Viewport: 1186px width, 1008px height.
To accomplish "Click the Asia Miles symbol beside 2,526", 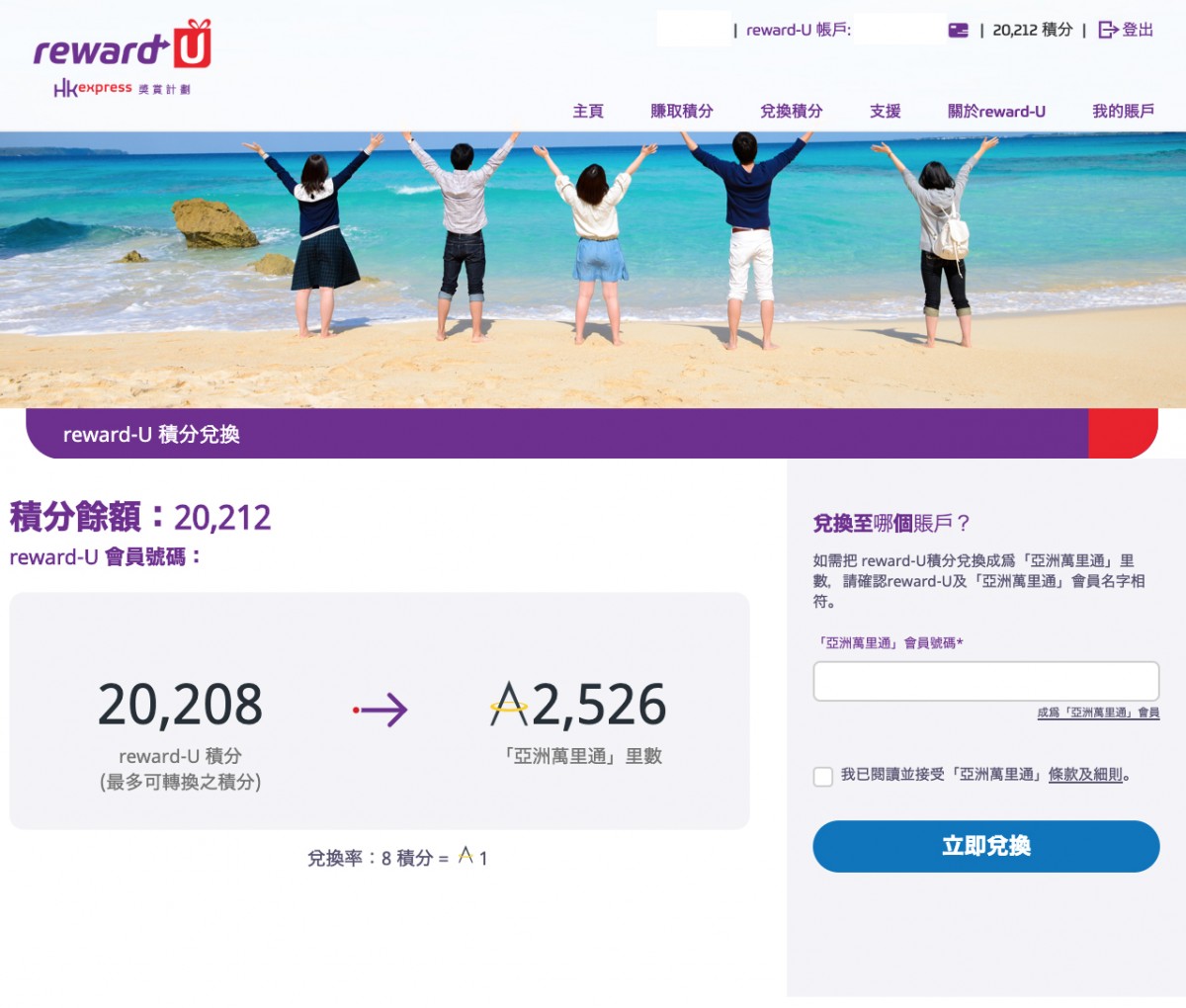I will [x=509, y=704].
